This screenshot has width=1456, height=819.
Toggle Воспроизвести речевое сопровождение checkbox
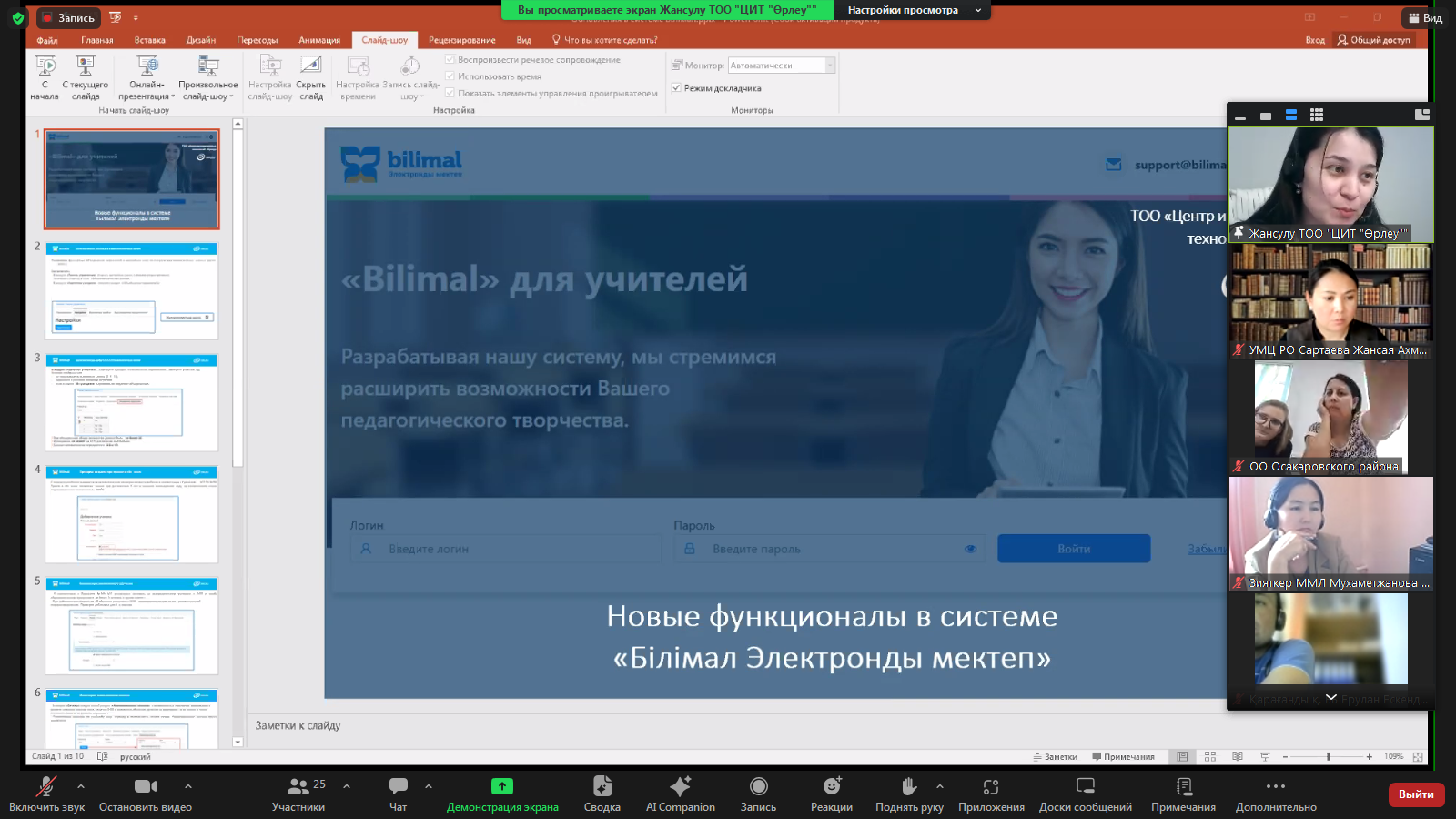coord(450,60)
